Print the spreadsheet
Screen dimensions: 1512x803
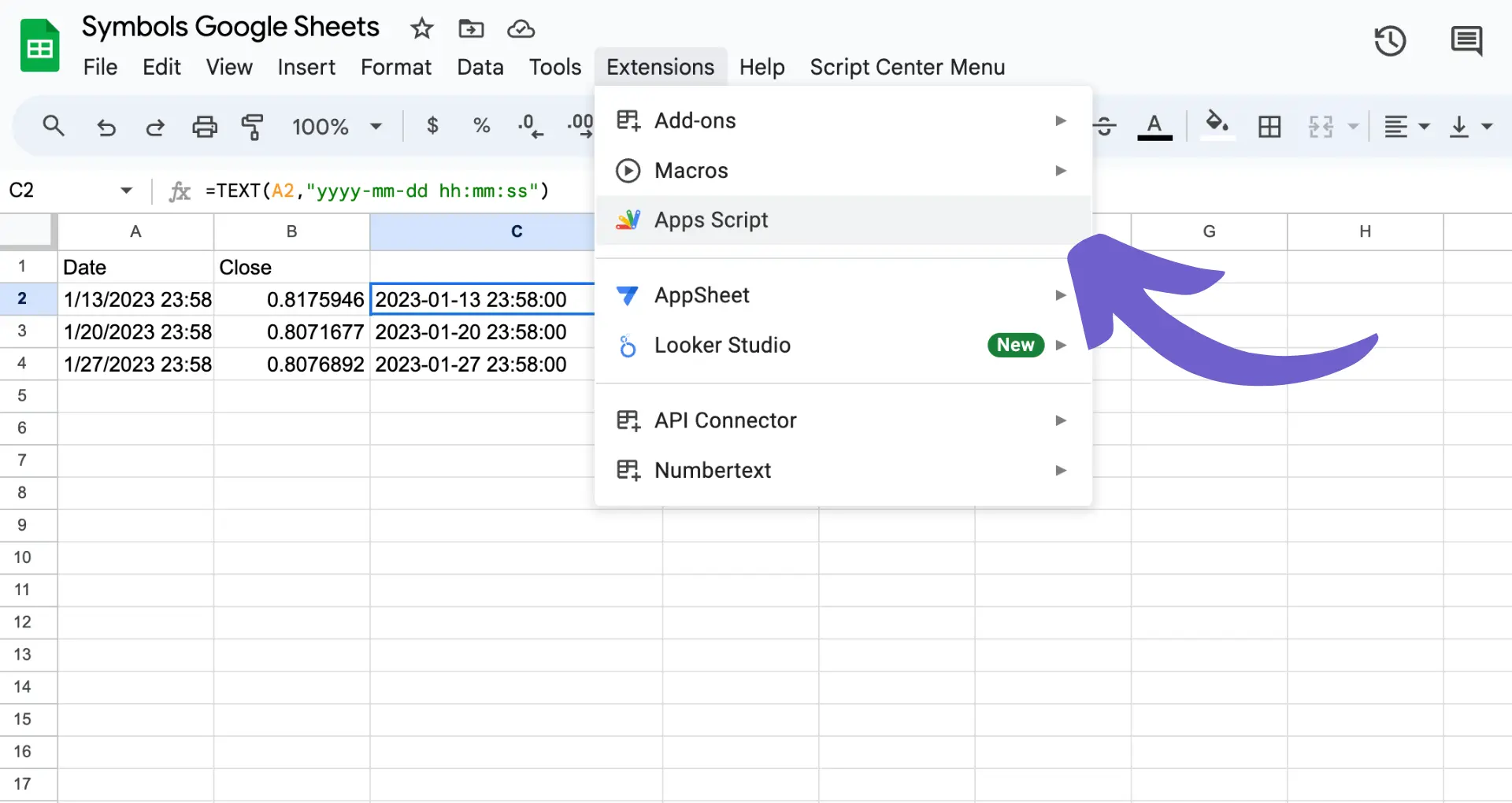click(205, 127)
